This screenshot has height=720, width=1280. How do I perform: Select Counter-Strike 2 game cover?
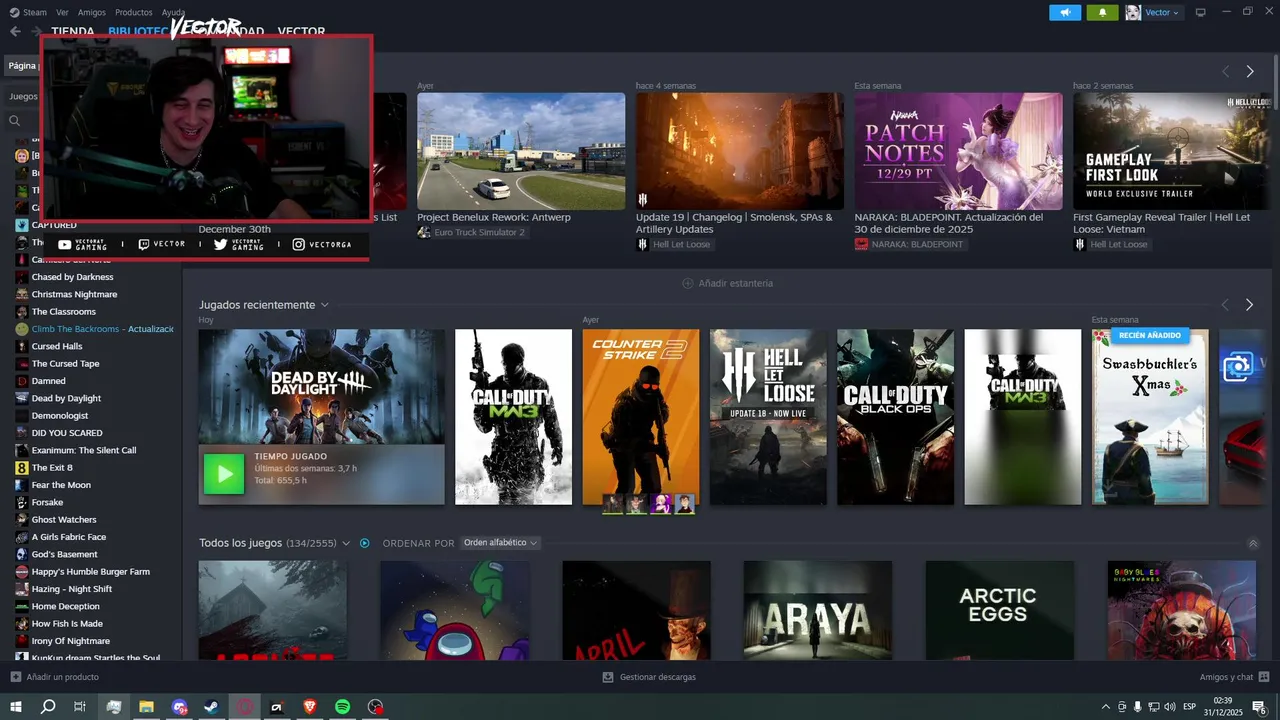[641, 417]
